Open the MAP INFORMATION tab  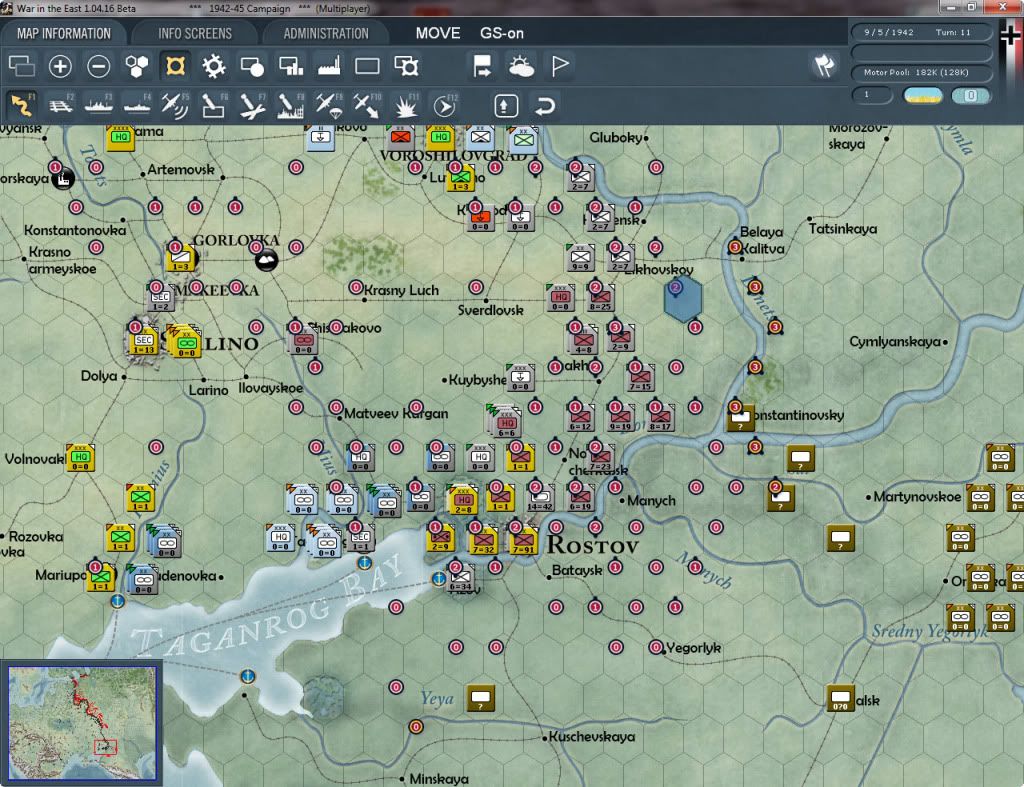click(x=63, y=33)
